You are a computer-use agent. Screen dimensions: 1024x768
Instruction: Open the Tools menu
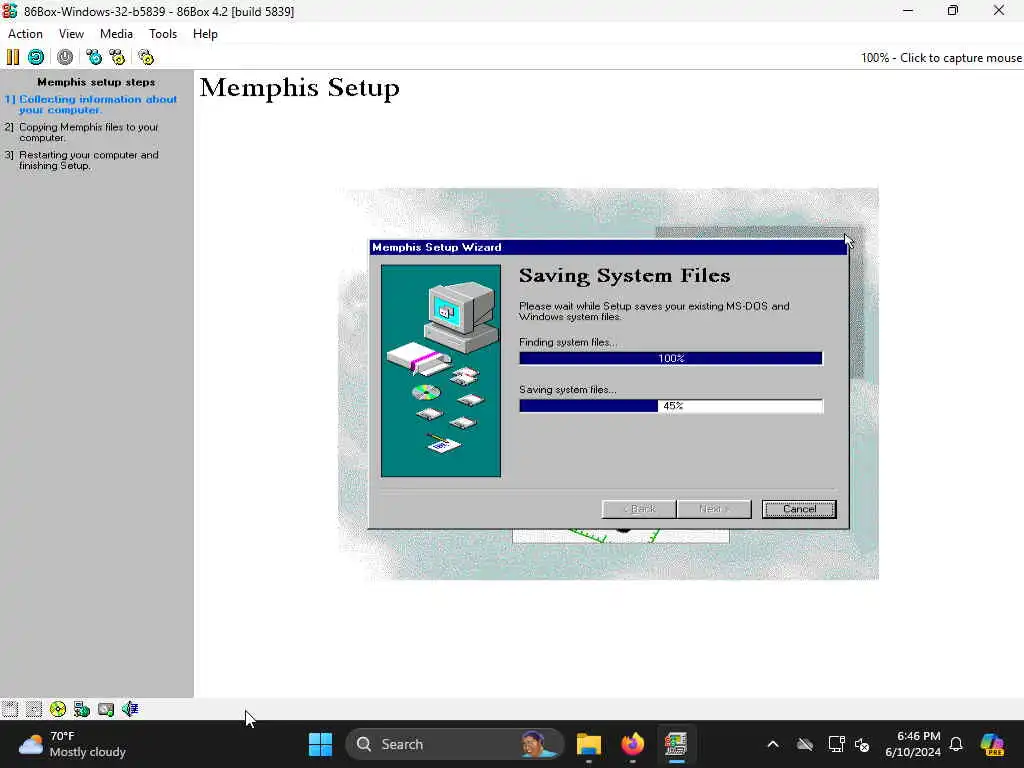163,34
